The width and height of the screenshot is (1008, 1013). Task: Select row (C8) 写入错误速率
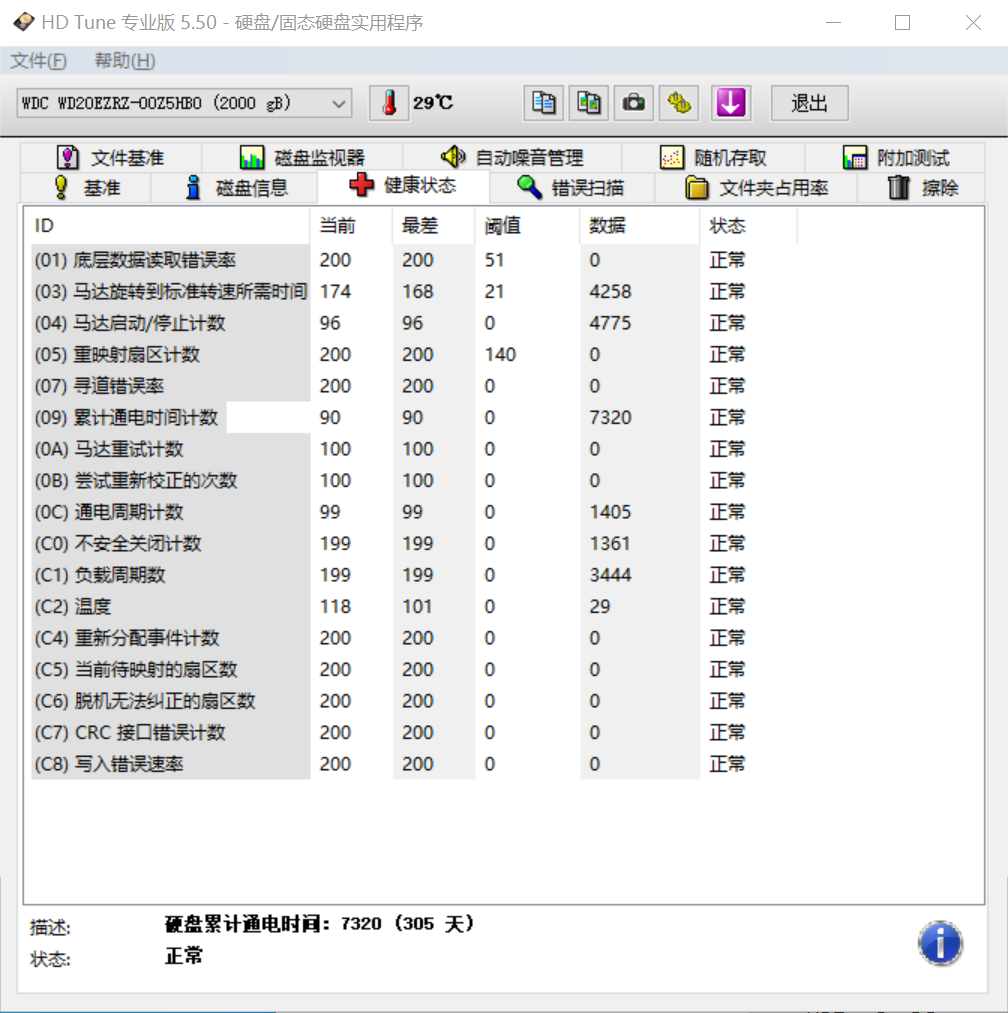point(414,764)
